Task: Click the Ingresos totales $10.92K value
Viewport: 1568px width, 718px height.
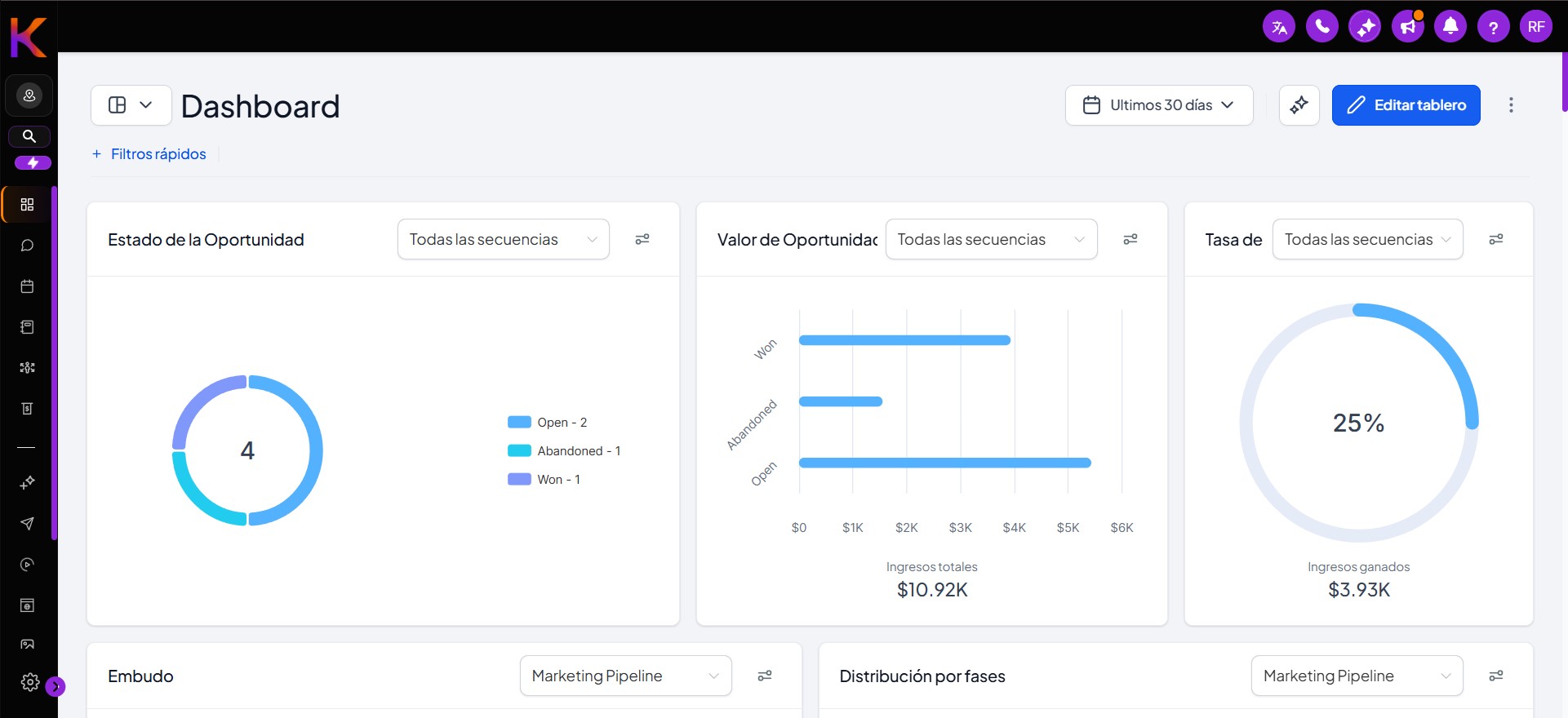Action: click(932, 590)
